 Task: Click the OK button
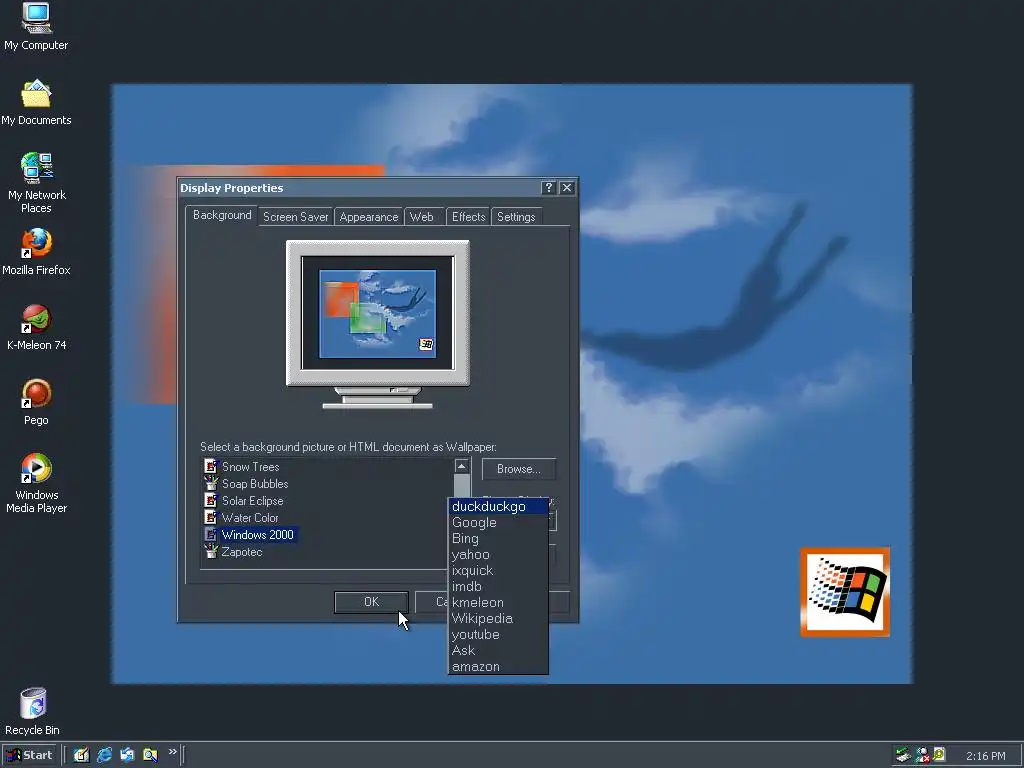click(x=371, y=601)
